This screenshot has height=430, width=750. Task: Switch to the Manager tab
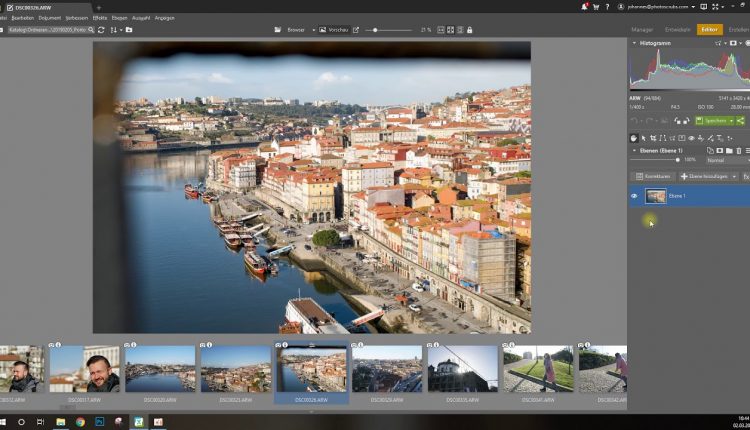pyautogui.click(x=642, y=30)
